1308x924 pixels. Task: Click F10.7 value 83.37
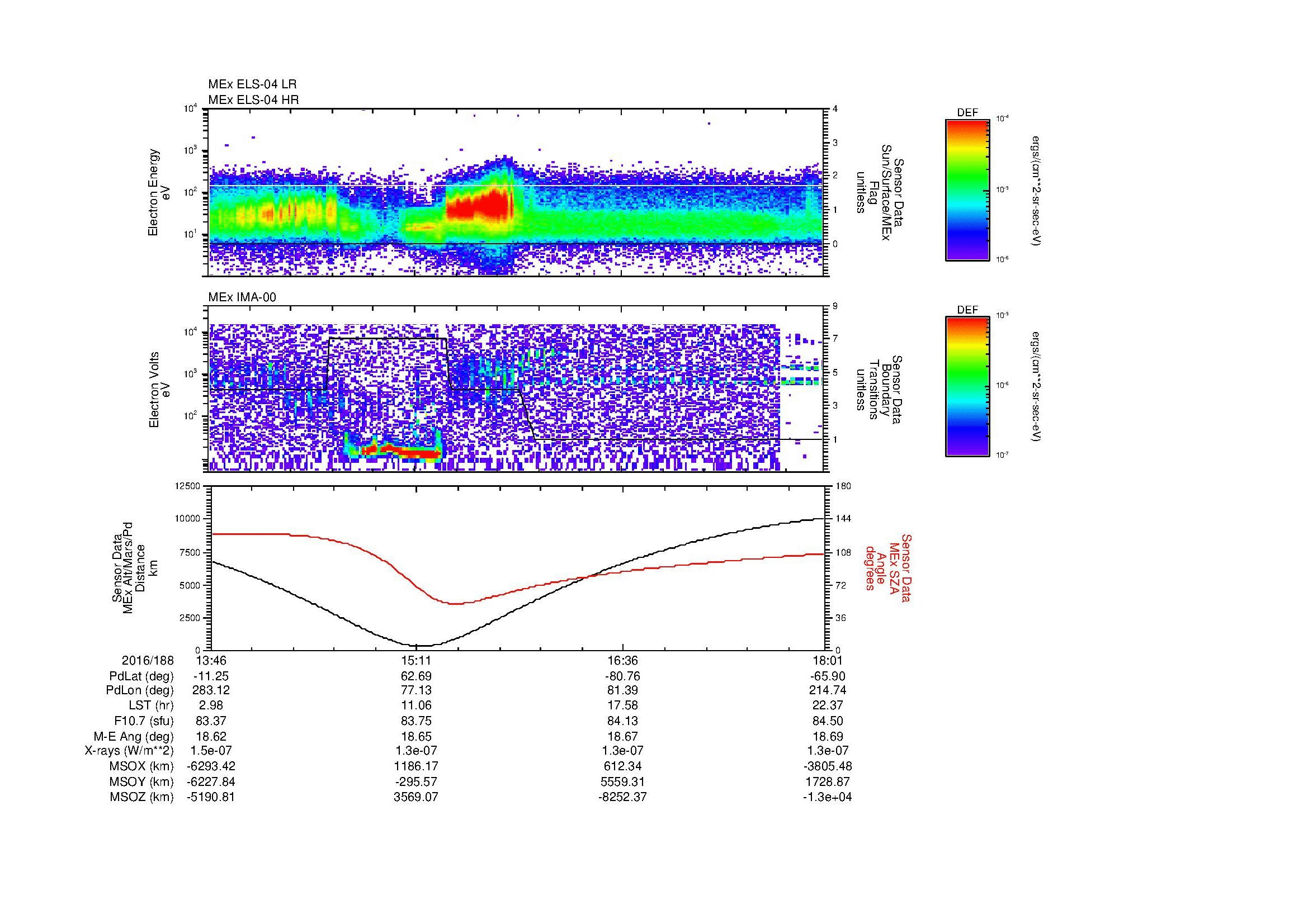211,721
